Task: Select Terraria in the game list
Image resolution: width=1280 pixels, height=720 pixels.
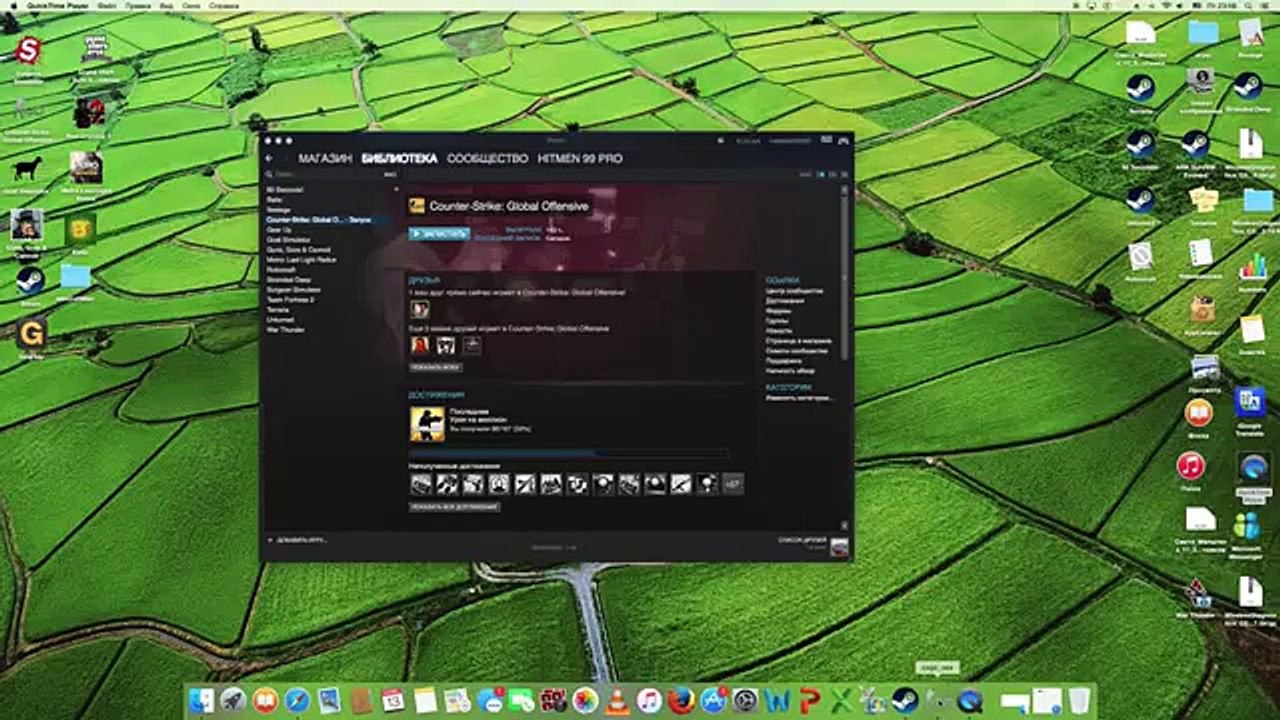Action: [277, 309]
